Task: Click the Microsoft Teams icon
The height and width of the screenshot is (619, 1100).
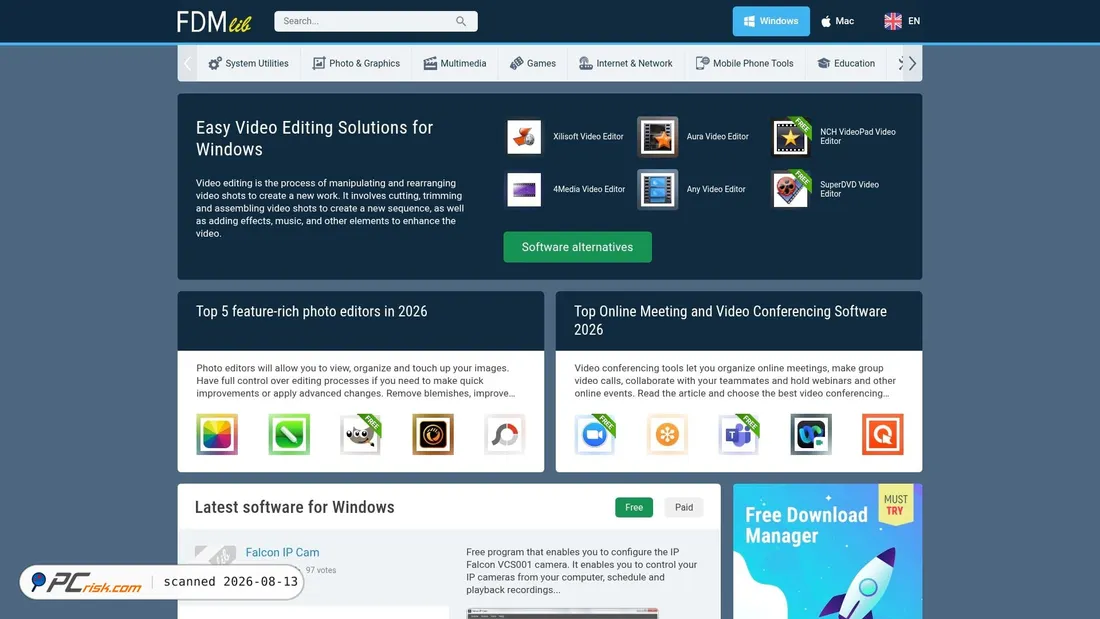Action: pos(739,434)
